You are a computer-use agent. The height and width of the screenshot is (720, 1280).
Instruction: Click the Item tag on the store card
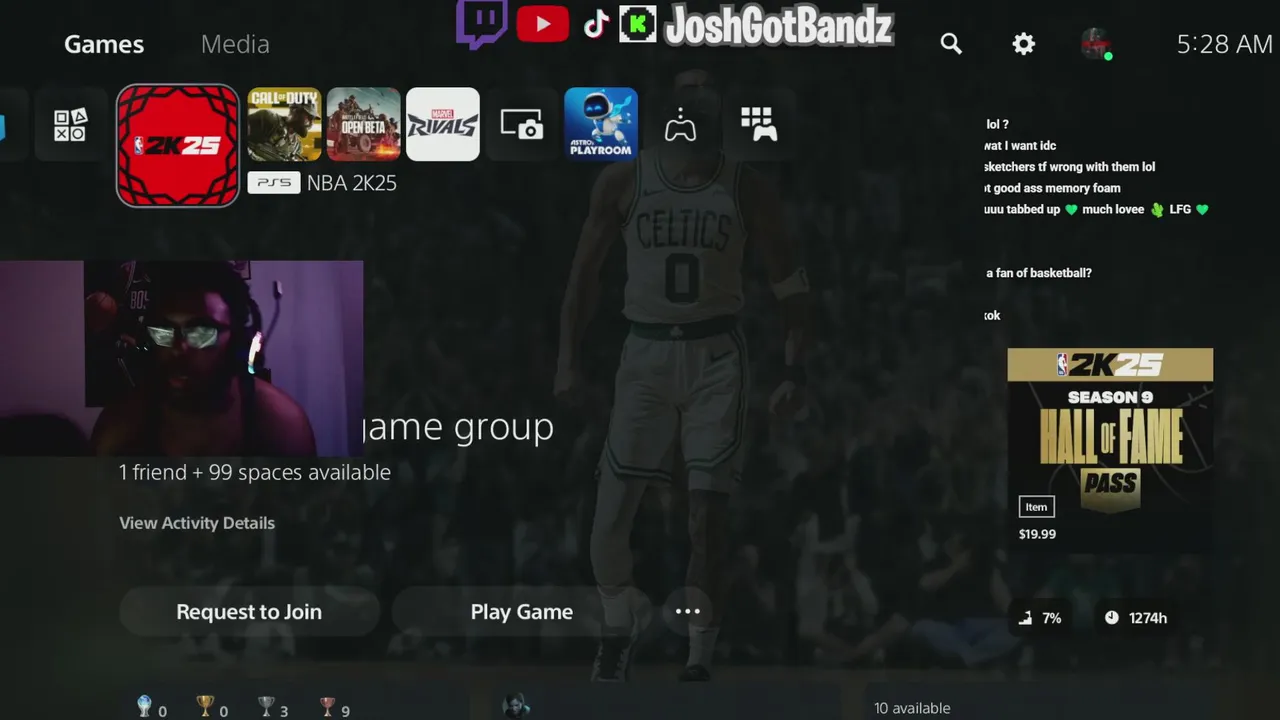coord(1036,507)
